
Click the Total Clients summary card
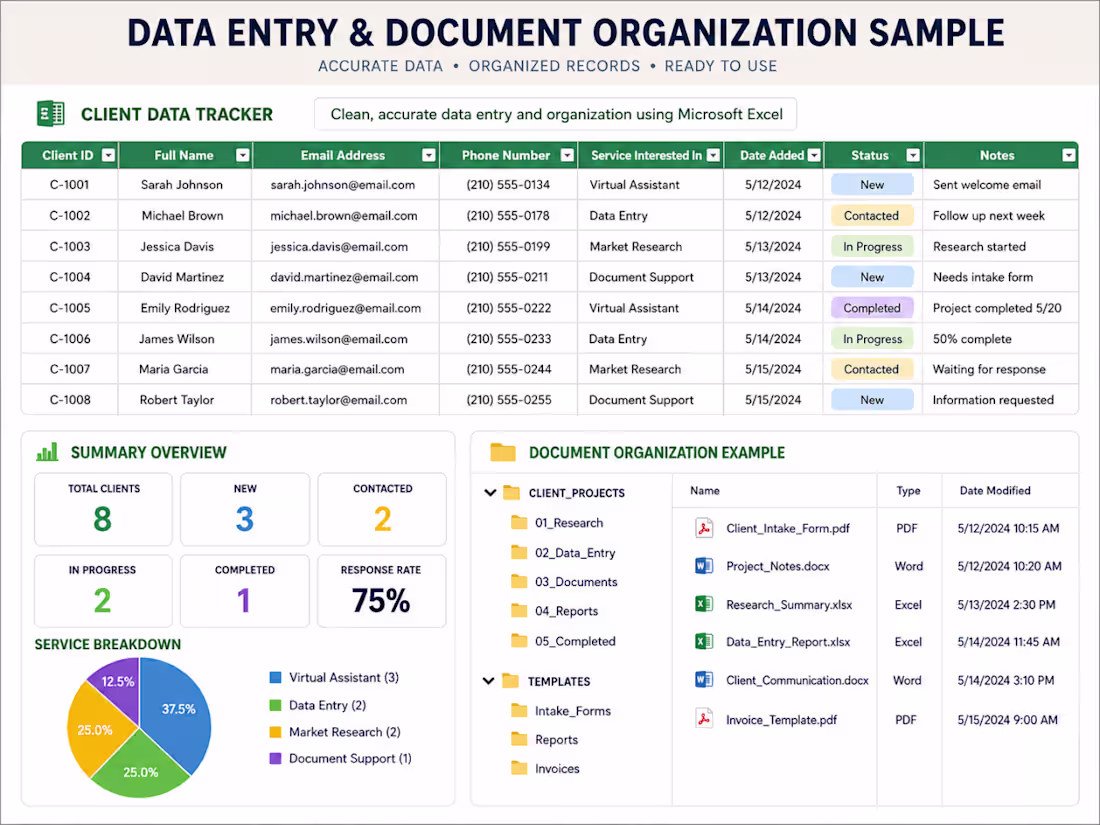pos(103,509)
